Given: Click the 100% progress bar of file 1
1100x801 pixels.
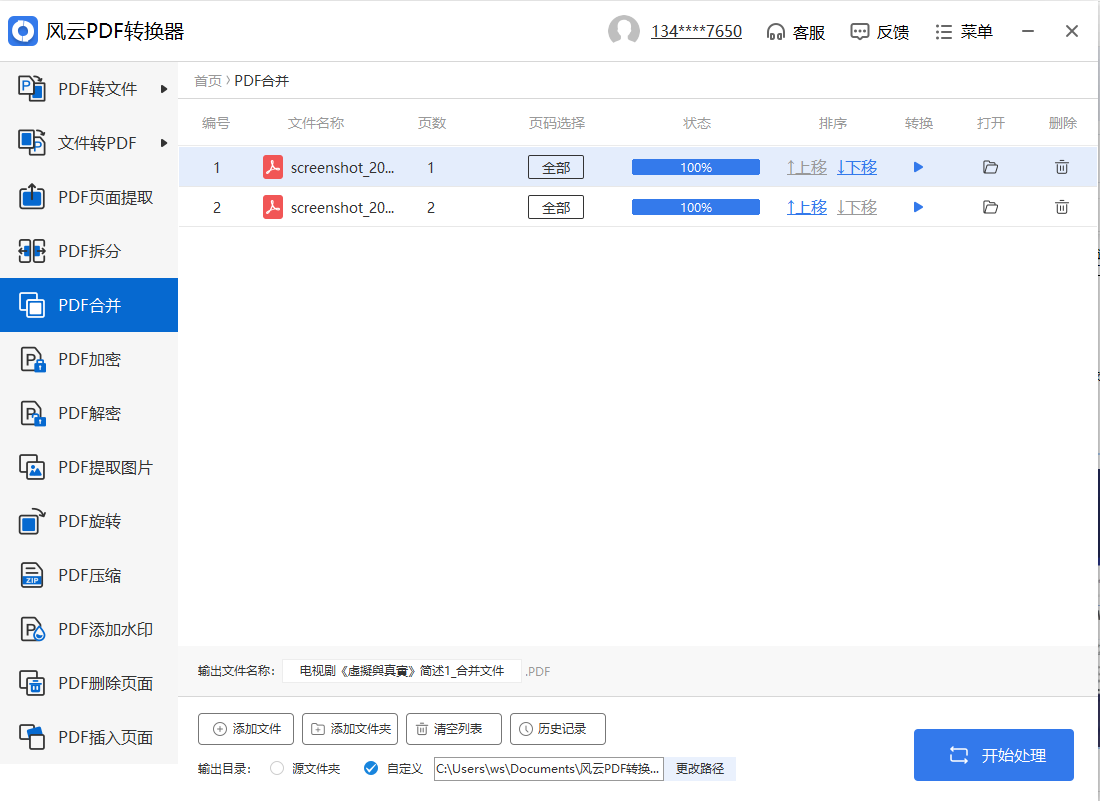Looking at the screenshot, I should tap(695, 167).
